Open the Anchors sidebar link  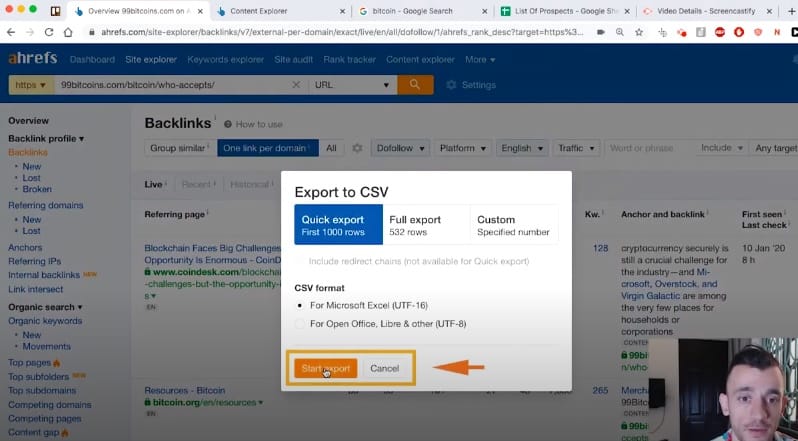click(25, 247)
